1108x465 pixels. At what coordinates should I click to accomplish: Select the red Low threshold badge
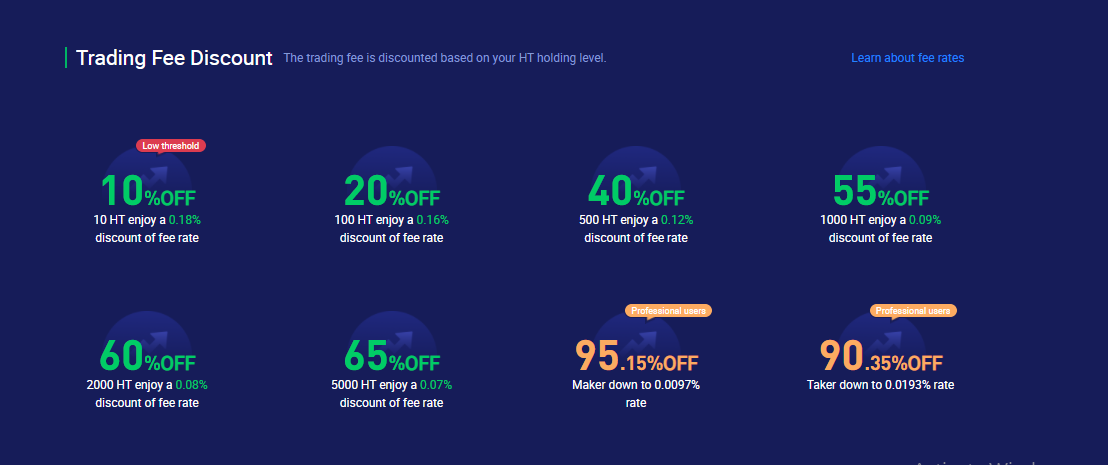coord(171,146)
